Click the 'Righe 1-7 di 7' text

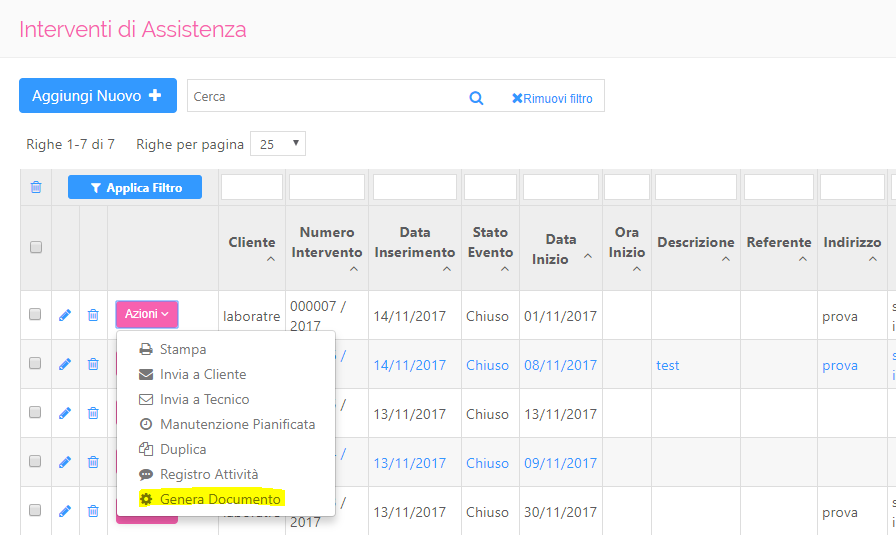[70, 144]
